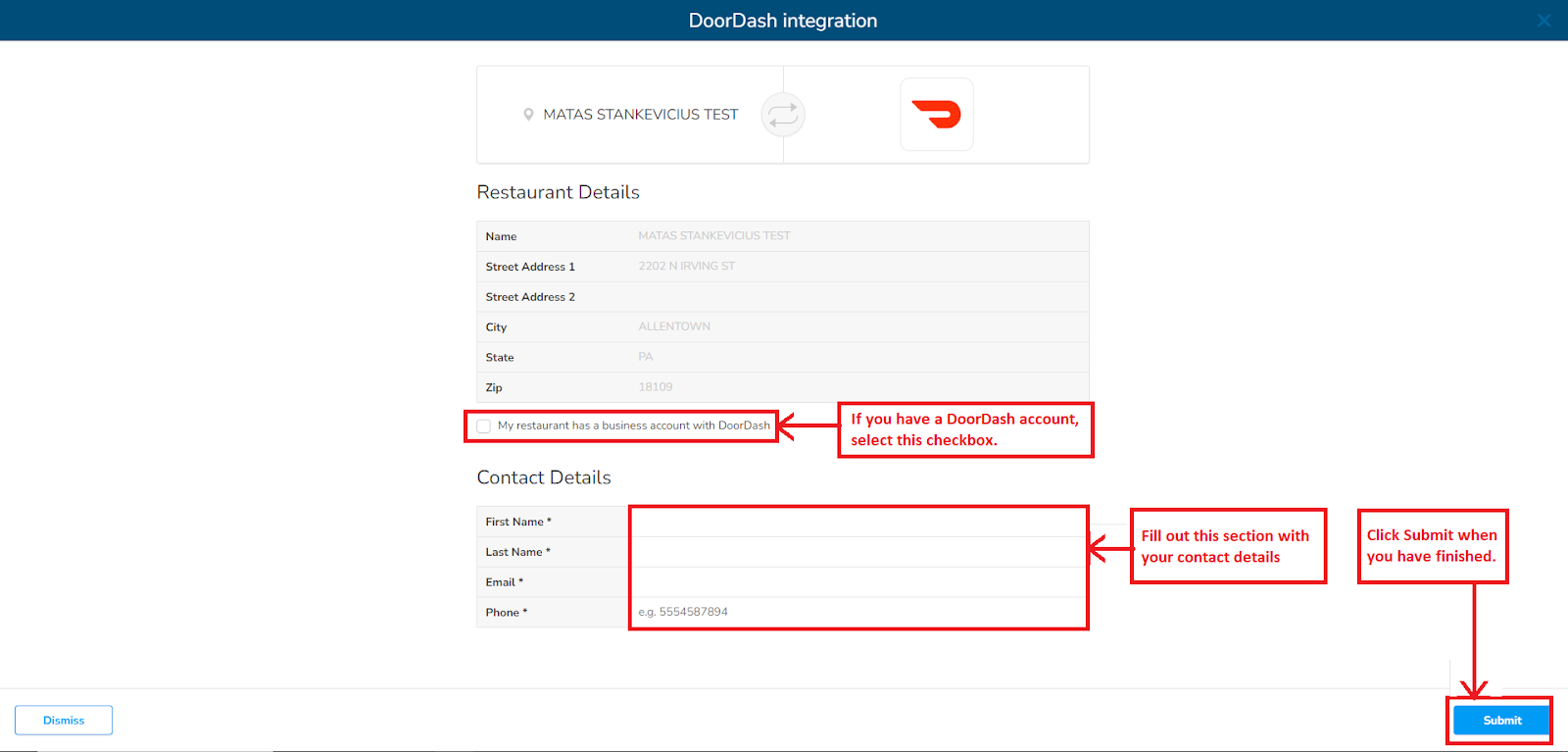
Task: Click the 'Contact Details' heading
Action: (x=544, y=477)
